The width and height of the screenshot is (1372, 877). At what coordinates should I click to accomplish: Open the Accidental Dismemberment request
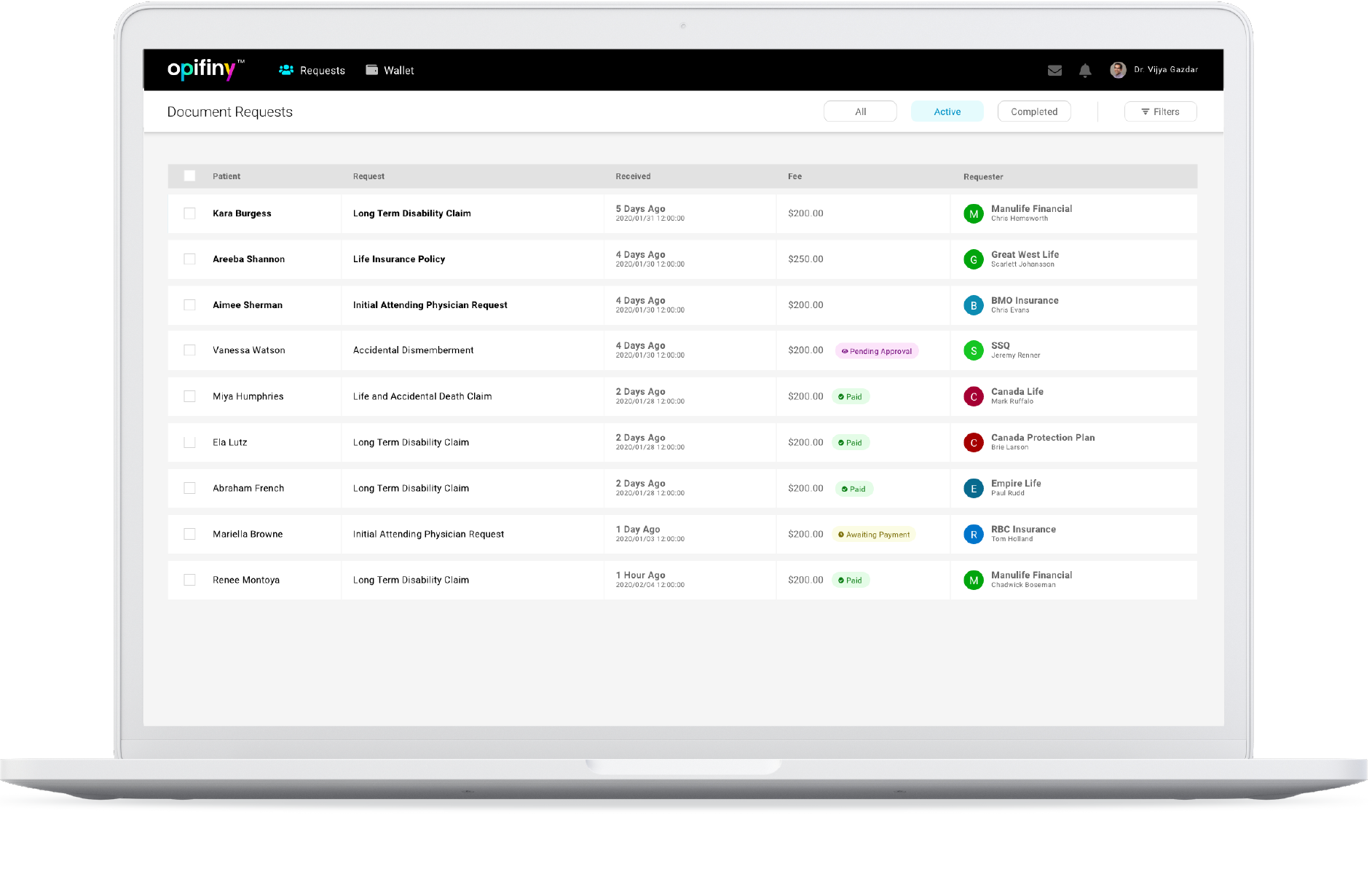(413, 350)
